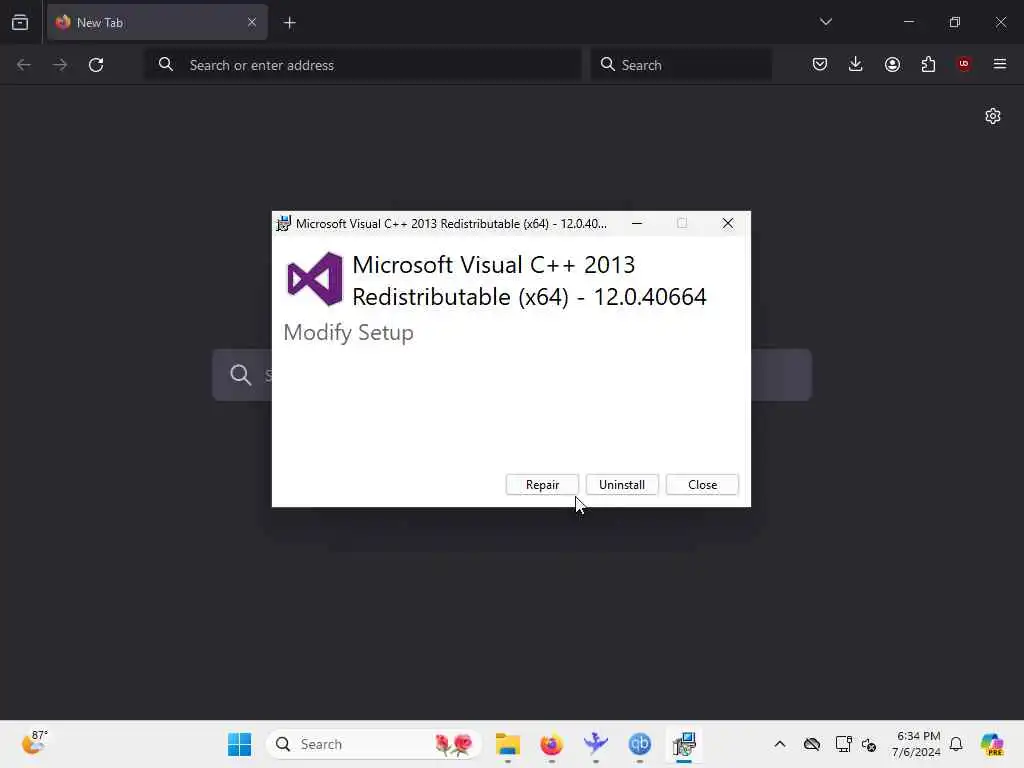This screenshot has height=768, width=1024.
Task: Open the Downloads panel
Action: pos(856,64)
